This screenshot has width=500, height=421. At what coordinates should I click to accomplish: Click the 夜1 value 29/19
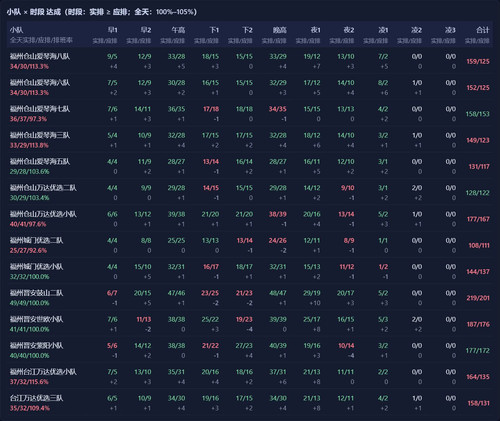(x=312, y=293)
